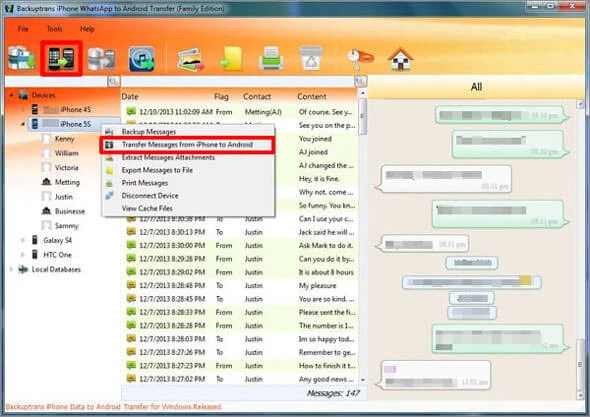
Task: Select the iPhone 5S device label
Action: pyautogui.click(x=76, y=124)
